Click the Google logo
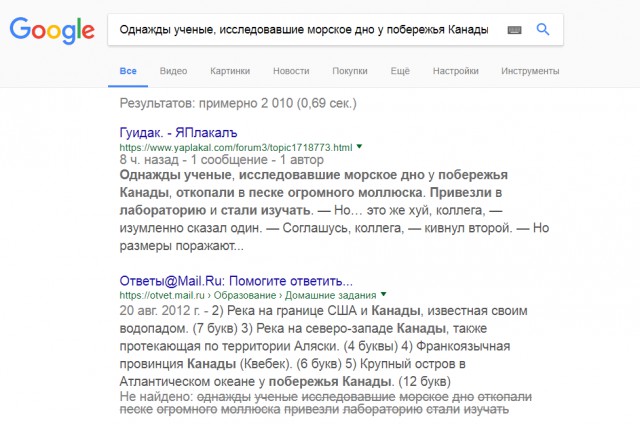The height and width of the screenshot is (424, 640). pyautogui.click(x=52, y=30)
